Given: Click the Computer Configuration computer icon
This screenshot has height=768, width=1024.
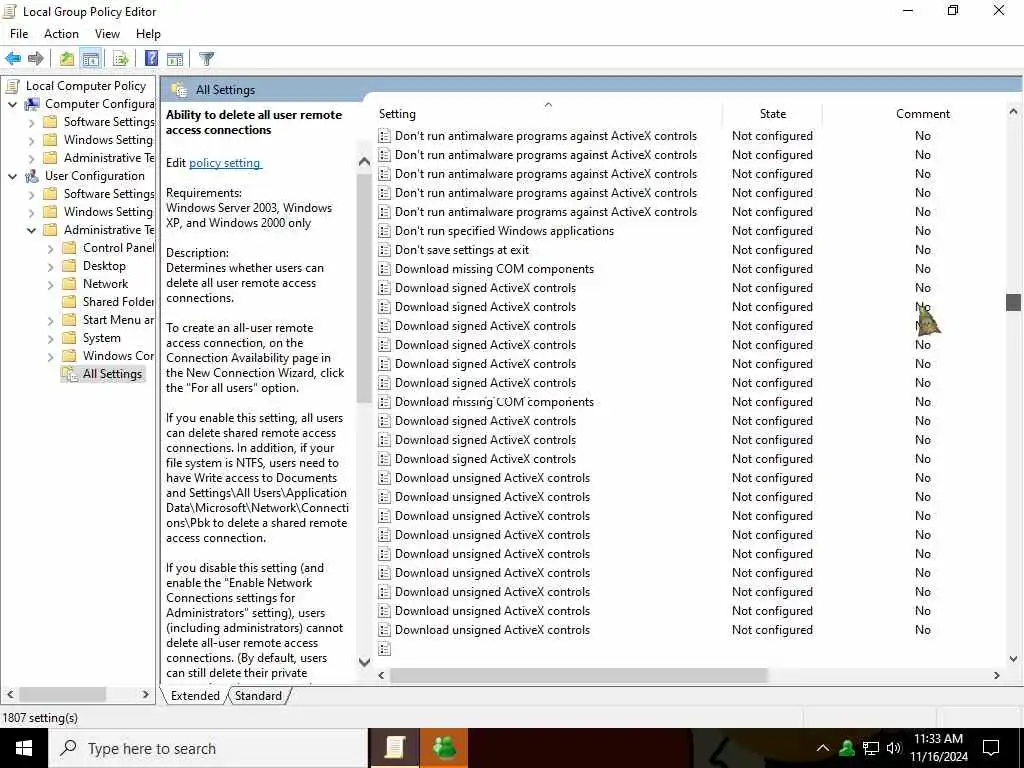Looking at the screenshot, I should [x=32, y=104].
